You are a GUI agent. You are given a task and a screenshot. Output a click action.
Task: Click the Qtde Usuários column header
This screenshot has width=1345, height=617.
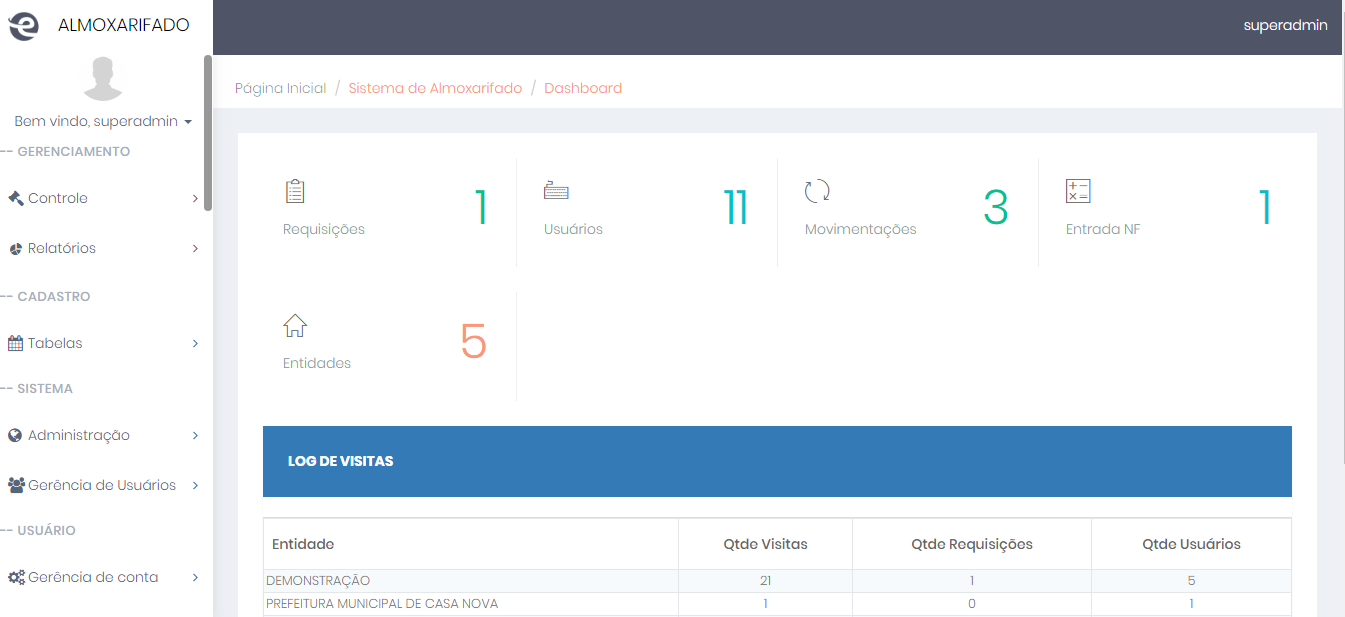1191,544
